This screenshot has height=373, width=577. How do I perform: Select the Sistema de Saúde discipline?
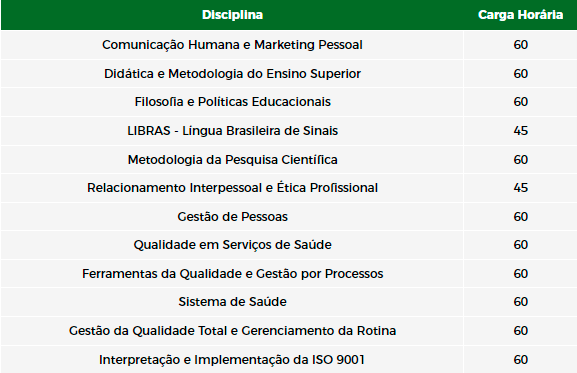tap(232, 302)
